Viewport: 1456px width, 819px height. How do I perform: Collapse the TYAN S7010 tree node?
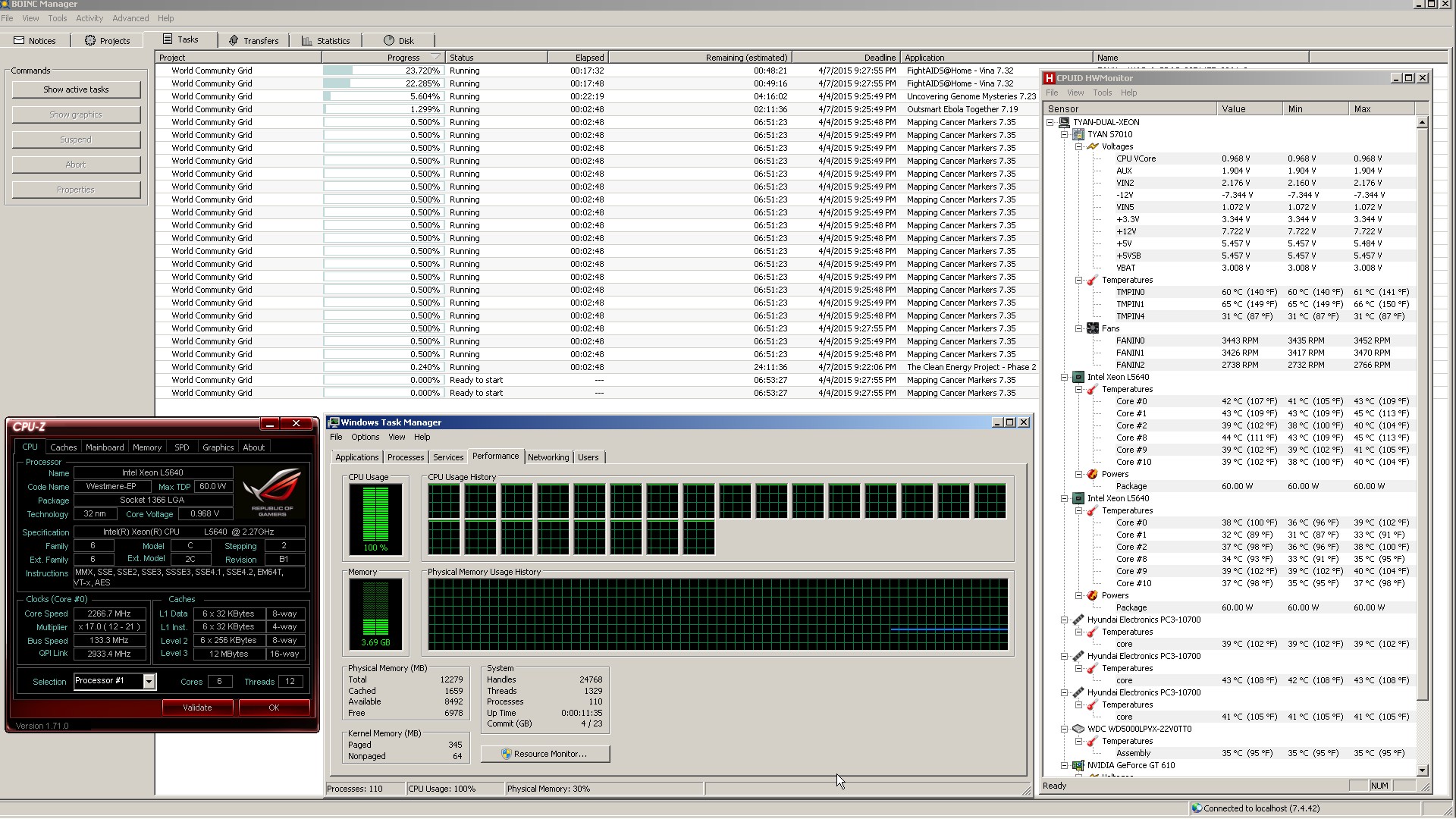1065,134
